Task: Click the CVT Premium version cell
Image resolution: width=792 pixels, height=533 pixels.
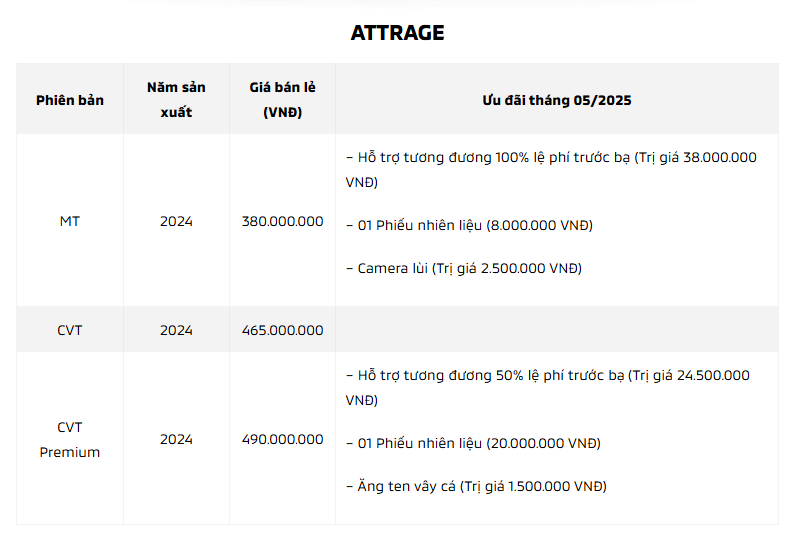Action: 70,440
